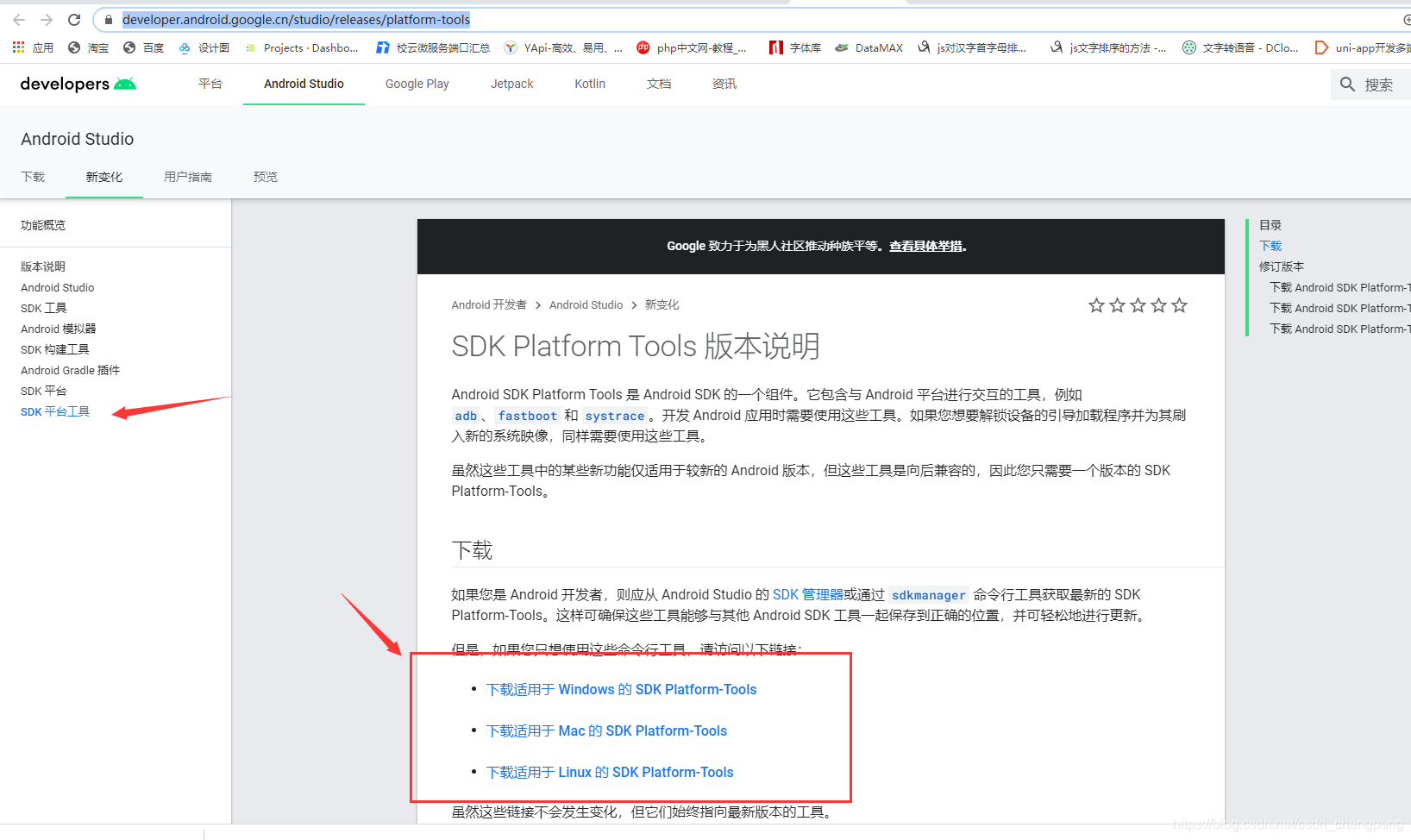Click 下载 in table of contents
Viewport: 1411px width, 840px height.
1270,246
